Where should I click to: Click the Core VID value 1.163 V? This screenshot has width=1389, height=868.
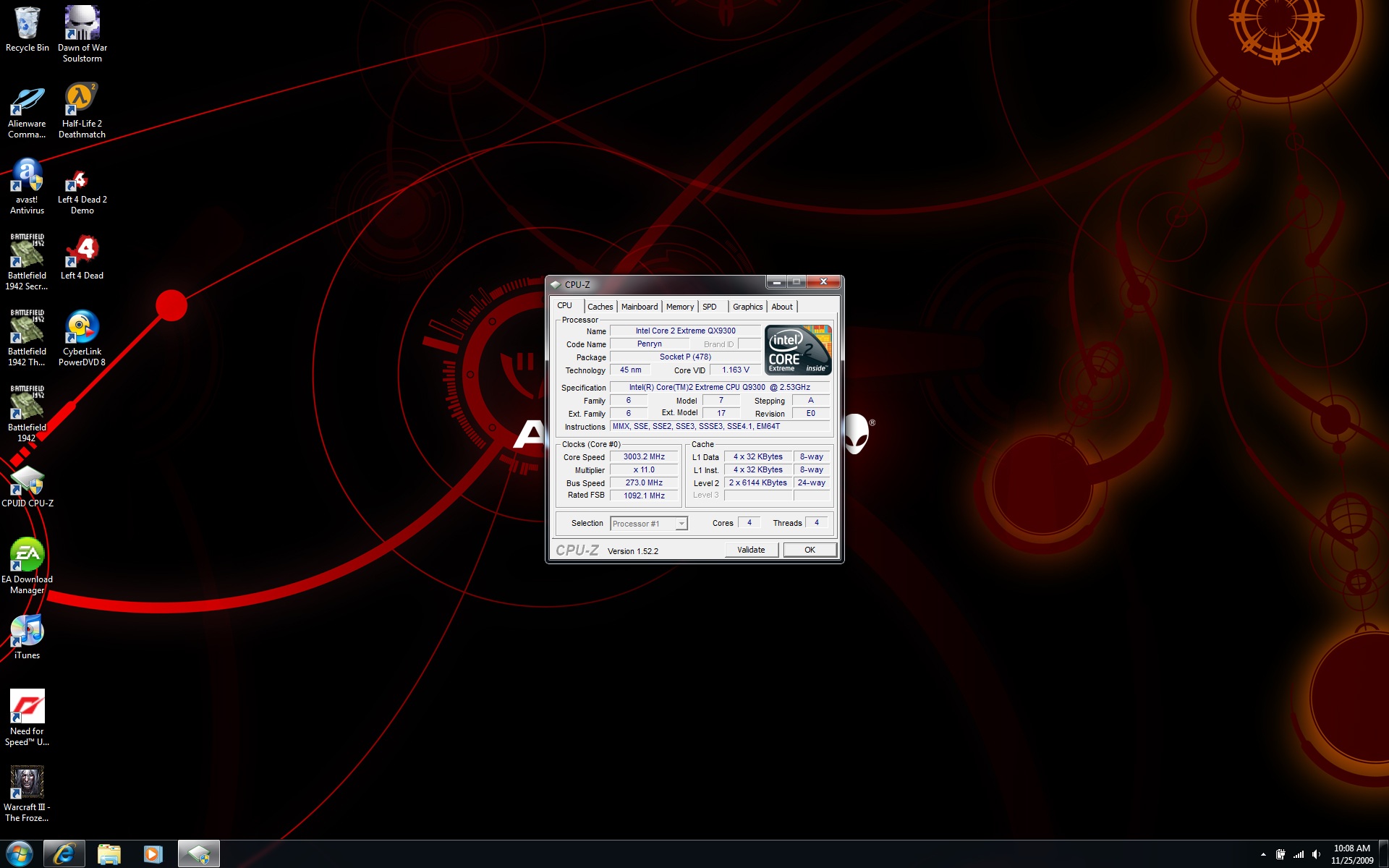735,370
